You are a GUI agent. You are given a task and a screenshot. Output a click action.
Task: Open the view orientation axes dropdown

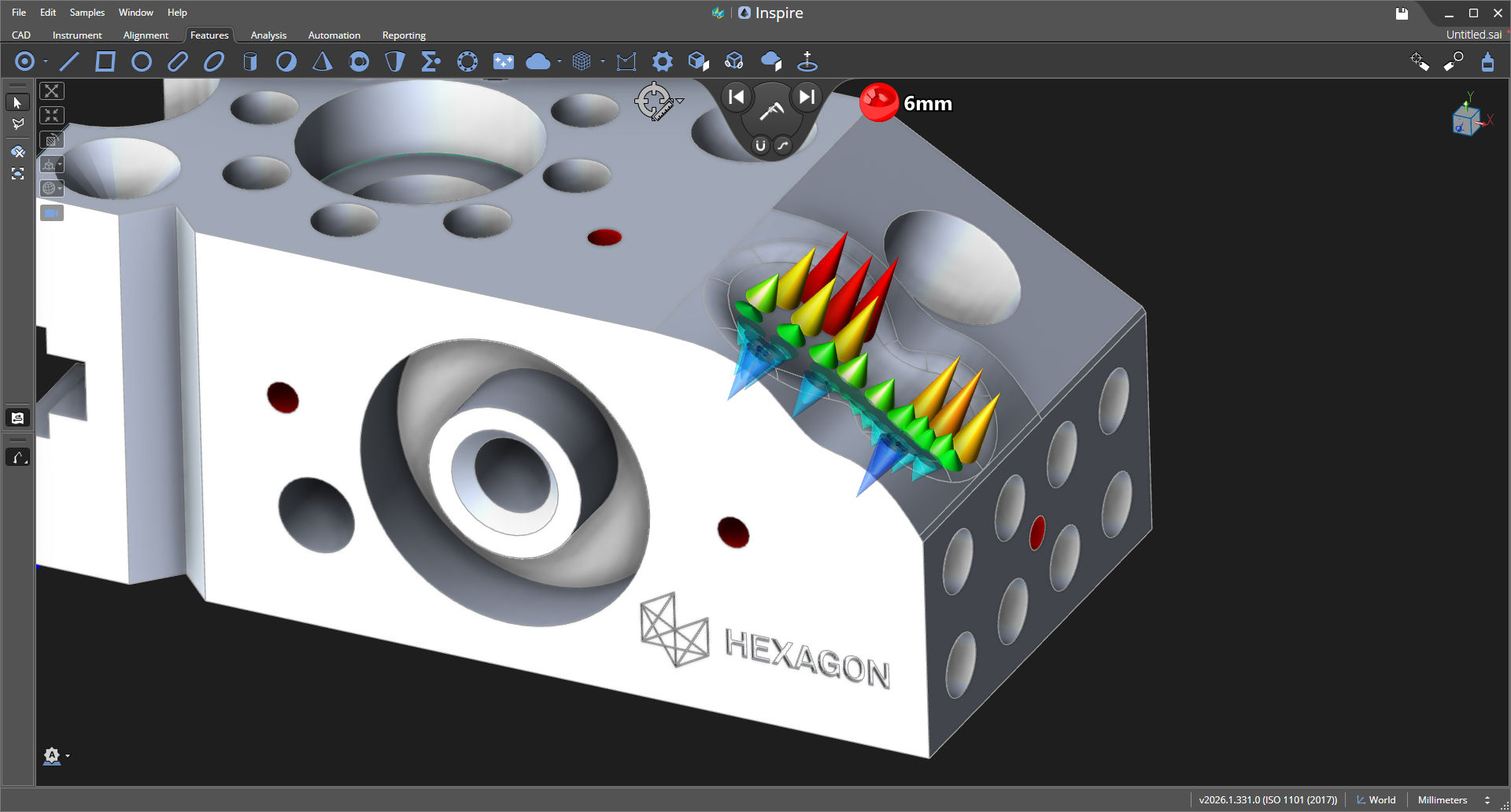pyautogui.click(x=52, y=164)
